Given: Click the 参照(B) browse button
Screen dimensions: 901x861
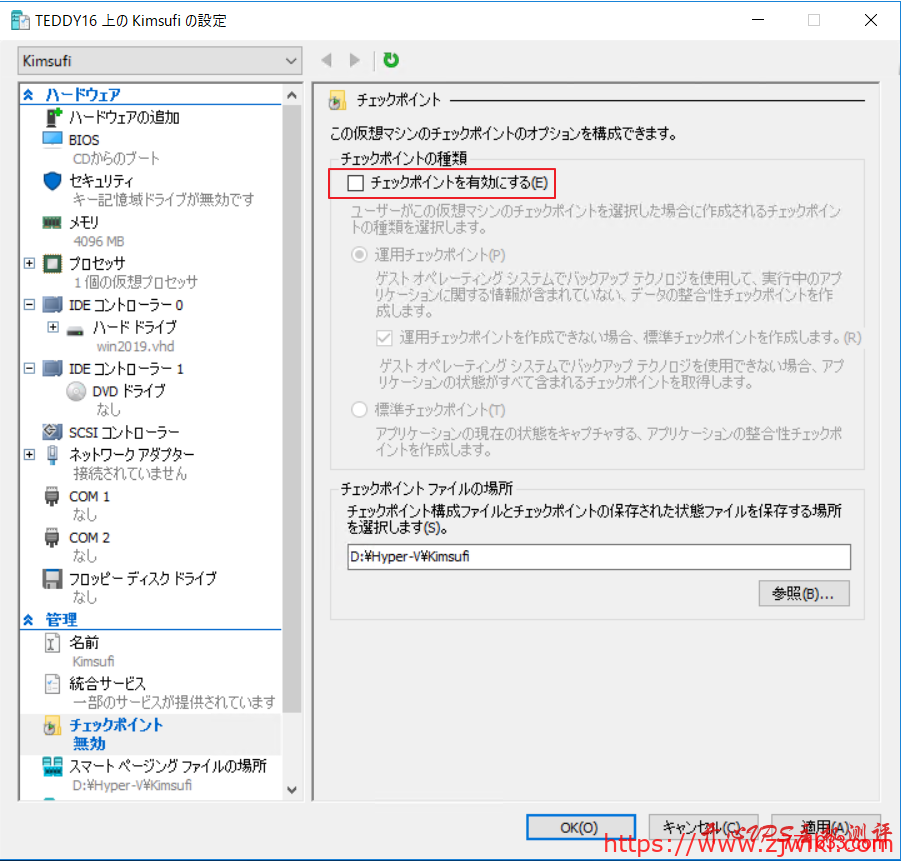Looking at the screenshot, I should [803, 593].
